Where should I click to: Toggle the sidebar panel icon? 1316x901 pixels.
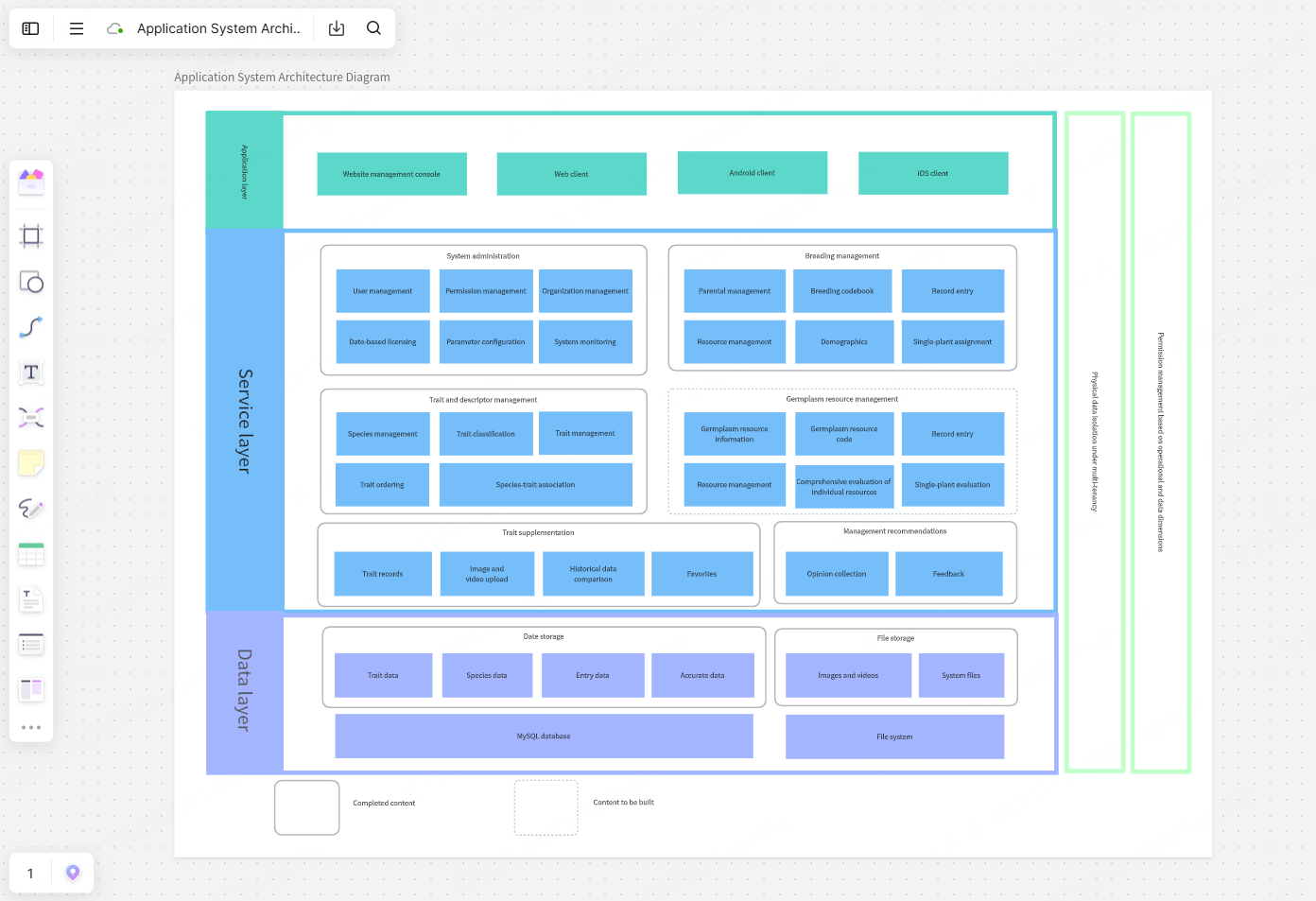click(x=30, y=28)
